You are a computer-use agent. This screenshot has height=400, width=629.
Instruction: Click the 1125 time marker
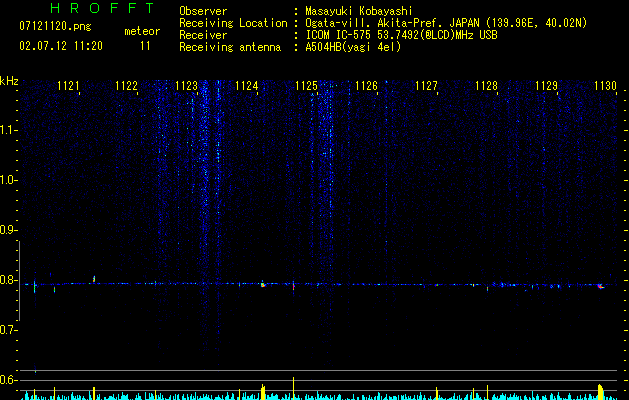(306, 86)
